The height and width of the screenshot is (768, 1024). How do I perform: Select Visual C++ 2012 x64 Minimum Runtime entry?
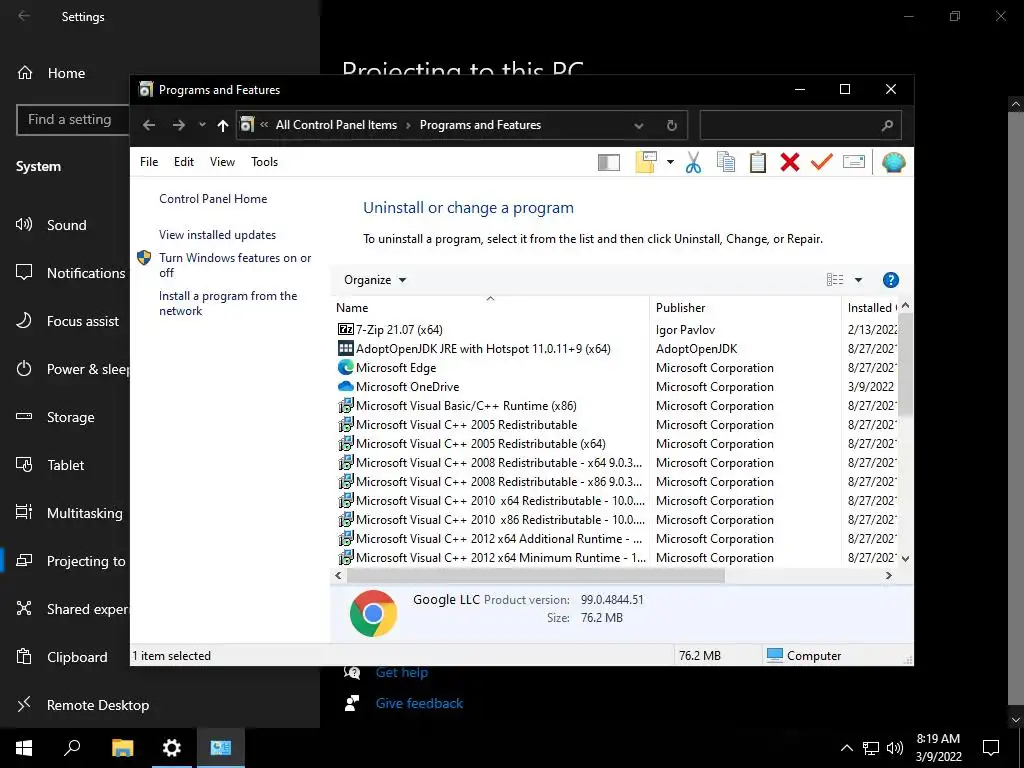point(491,558)
